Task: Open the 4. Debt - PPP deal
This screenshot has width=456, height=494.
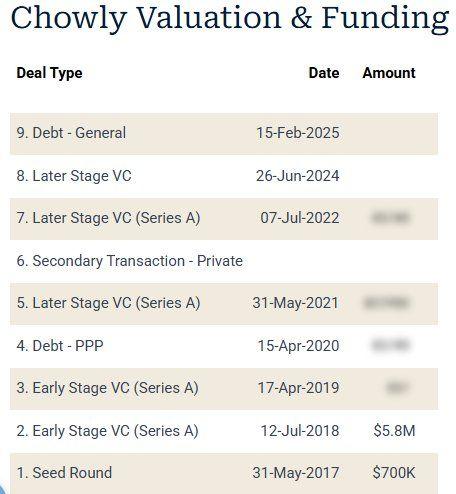Action: coord(224,346)
